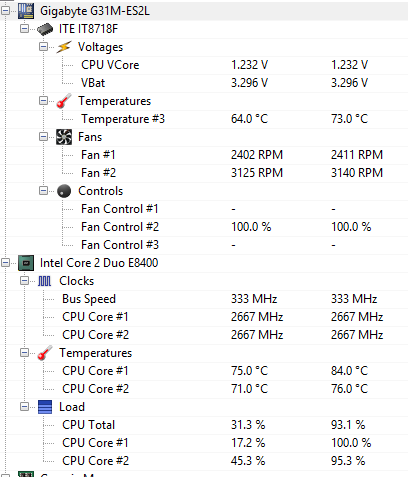Click the 3.296 V VBat current value
Image resolution: width=408 pixels, height=477 pixels.
pyautogui.click(x=249, y=83)
